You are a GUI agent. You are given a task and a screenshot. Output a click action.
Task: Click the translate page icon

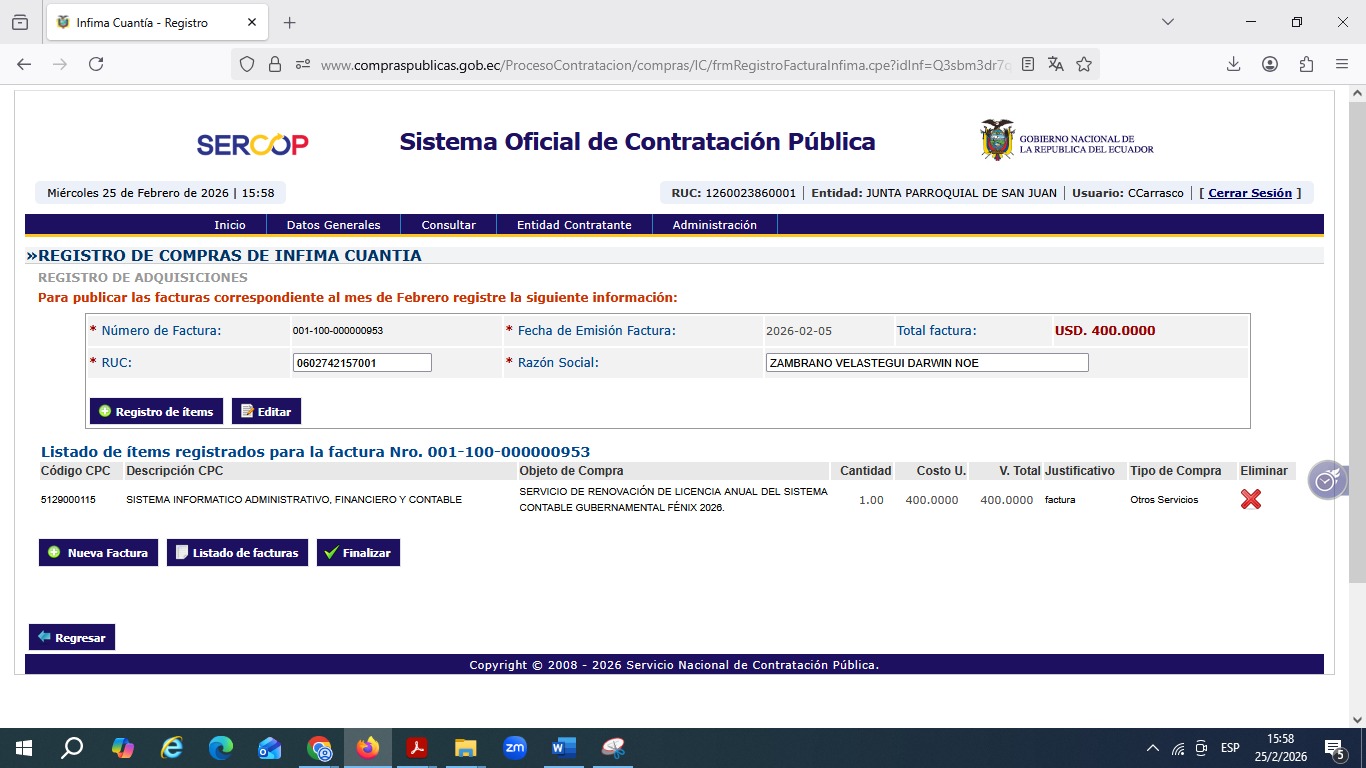[x=1056, y=64]
